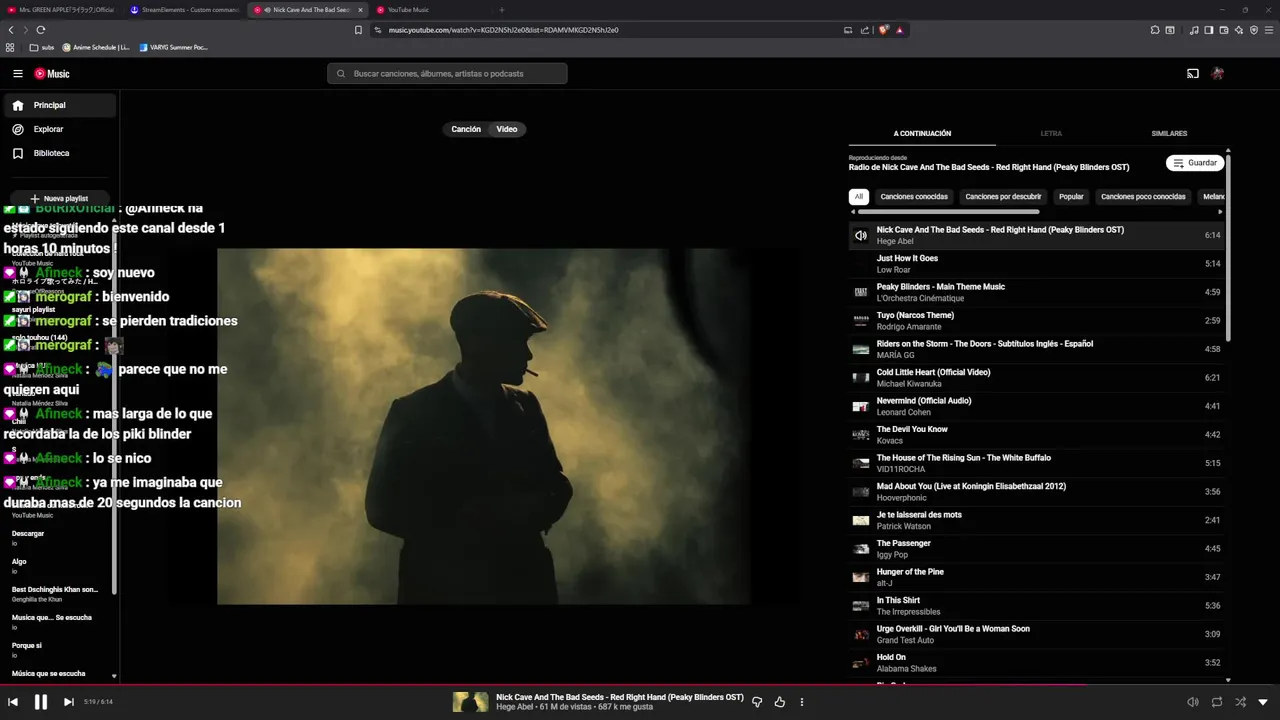Bookmark this page in address bar
Screen dimensions: 1280x720
tap(358, 30)
